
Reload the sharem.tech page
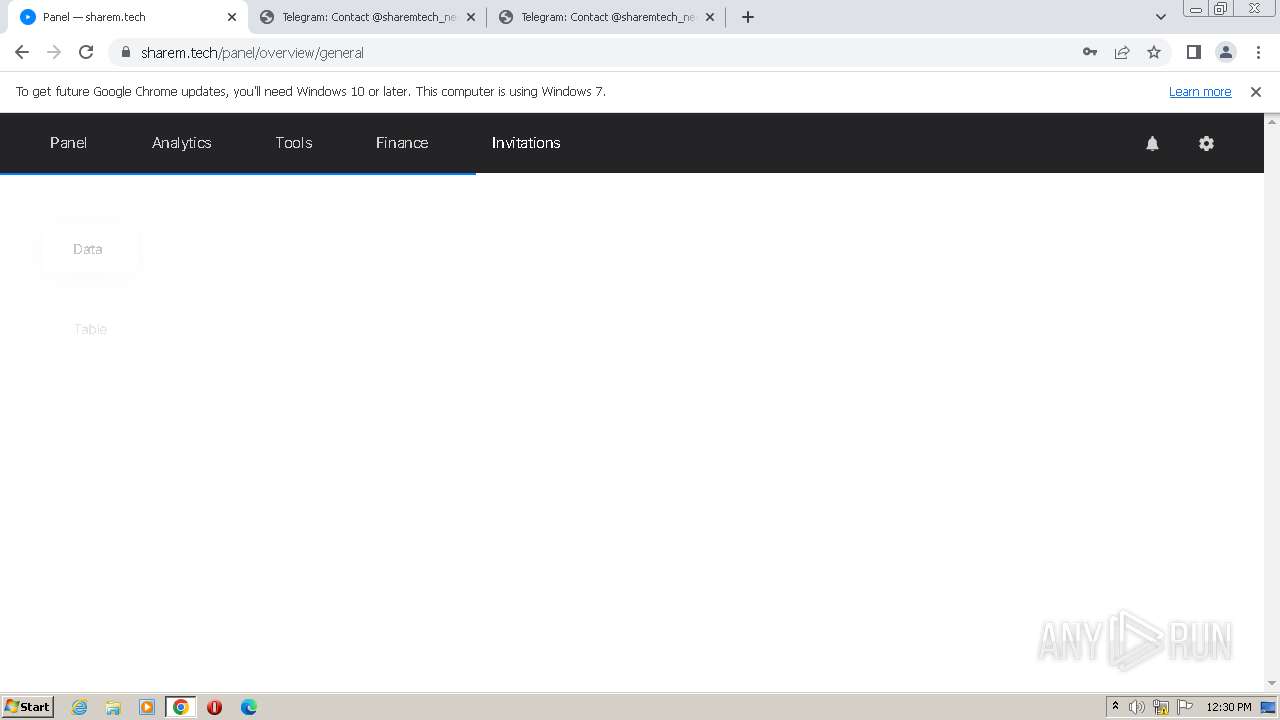86,52
